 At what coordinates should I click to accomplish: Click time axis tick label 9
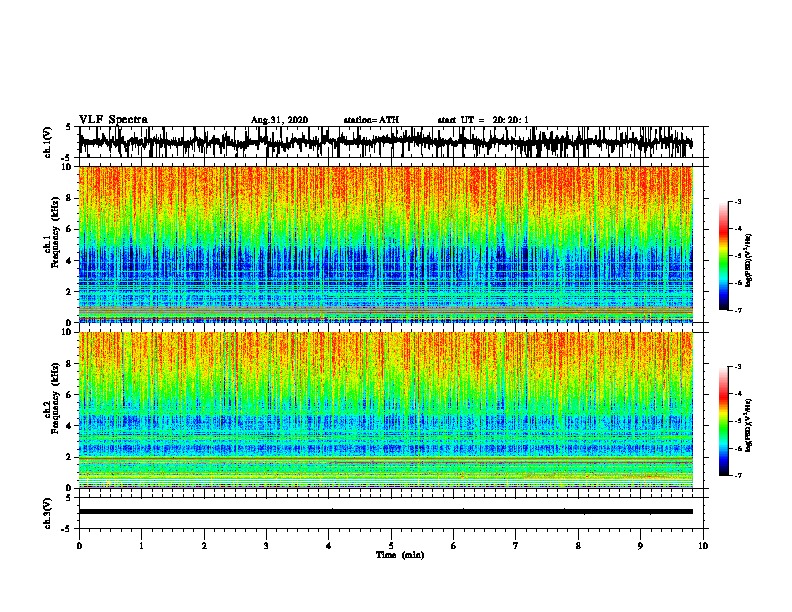point(640,546)
